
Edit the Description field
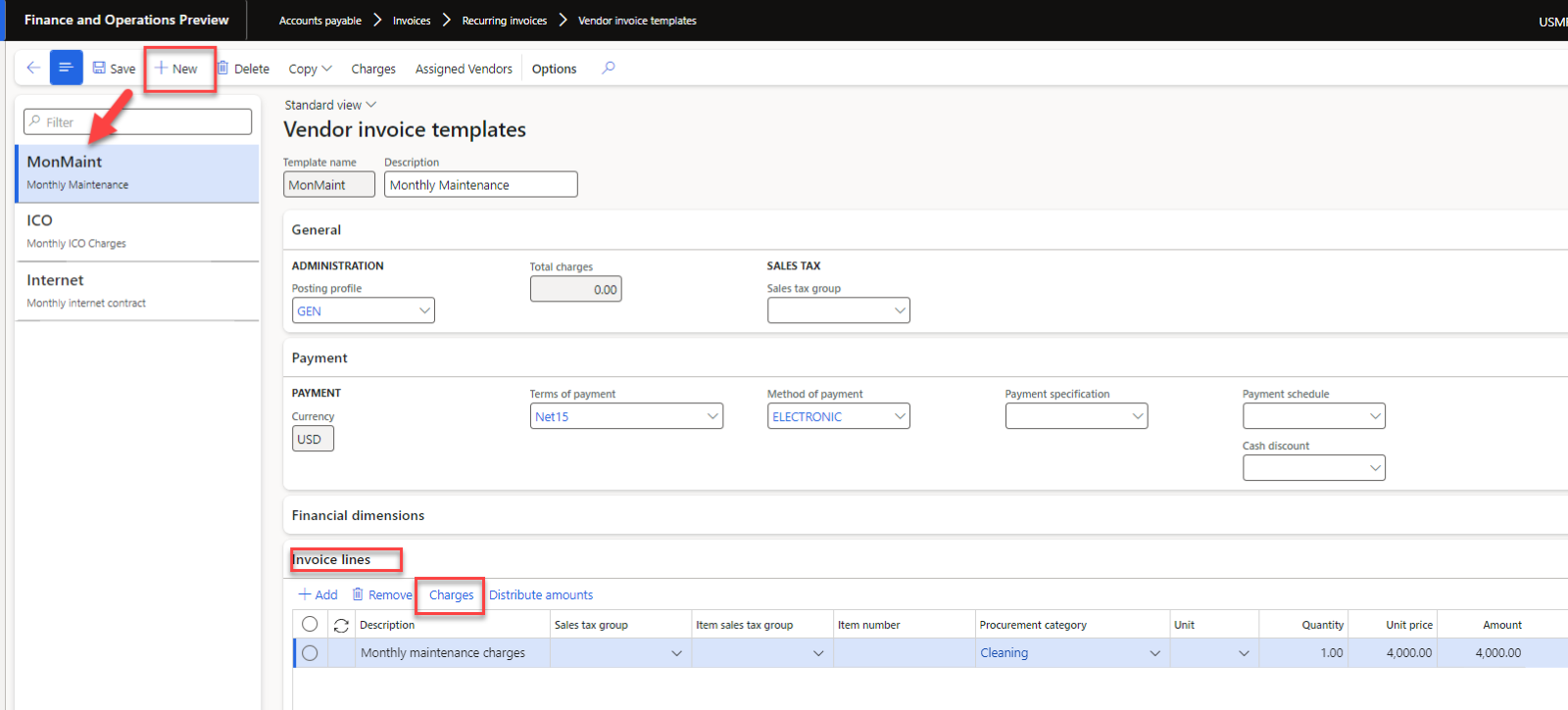coord(480,184)
